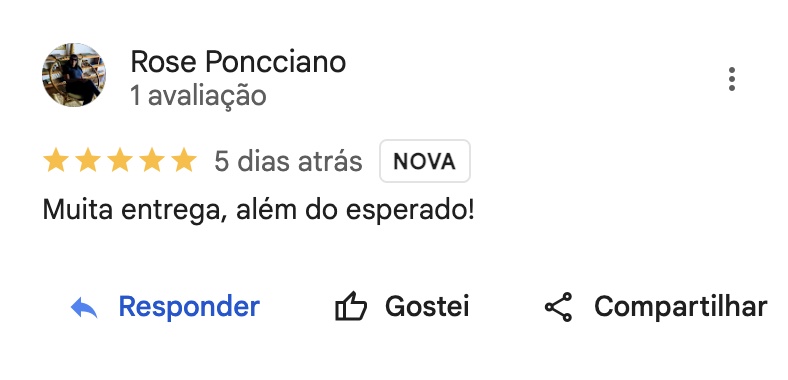
Task: Click the fifth yellow rating star
Action: (x=184, y=160)
